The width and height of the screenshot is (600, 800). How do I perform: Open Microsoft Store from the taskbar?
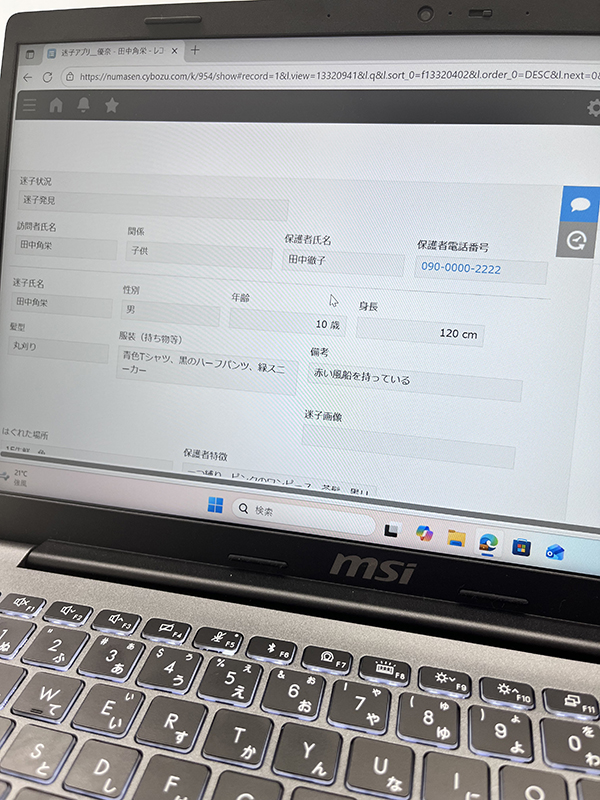point(520,546)
